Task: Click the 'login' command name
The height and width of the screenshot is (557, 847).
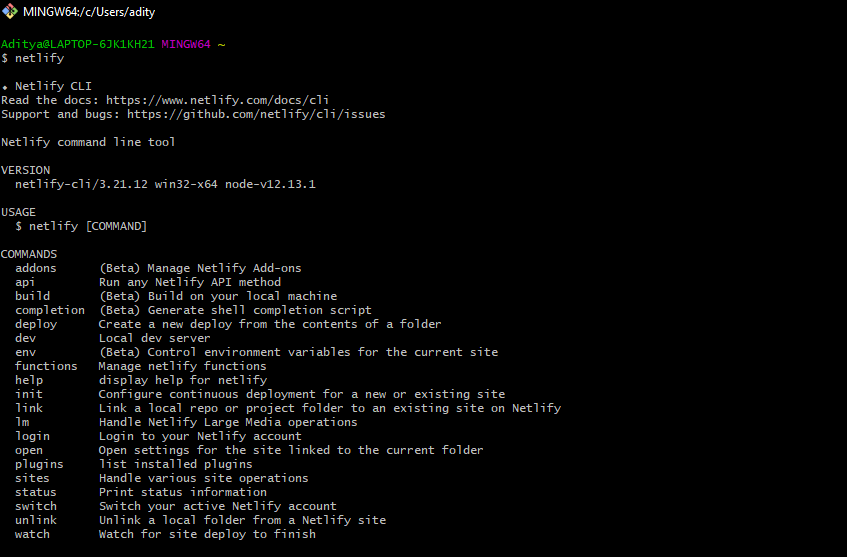Action: [32, 436]
